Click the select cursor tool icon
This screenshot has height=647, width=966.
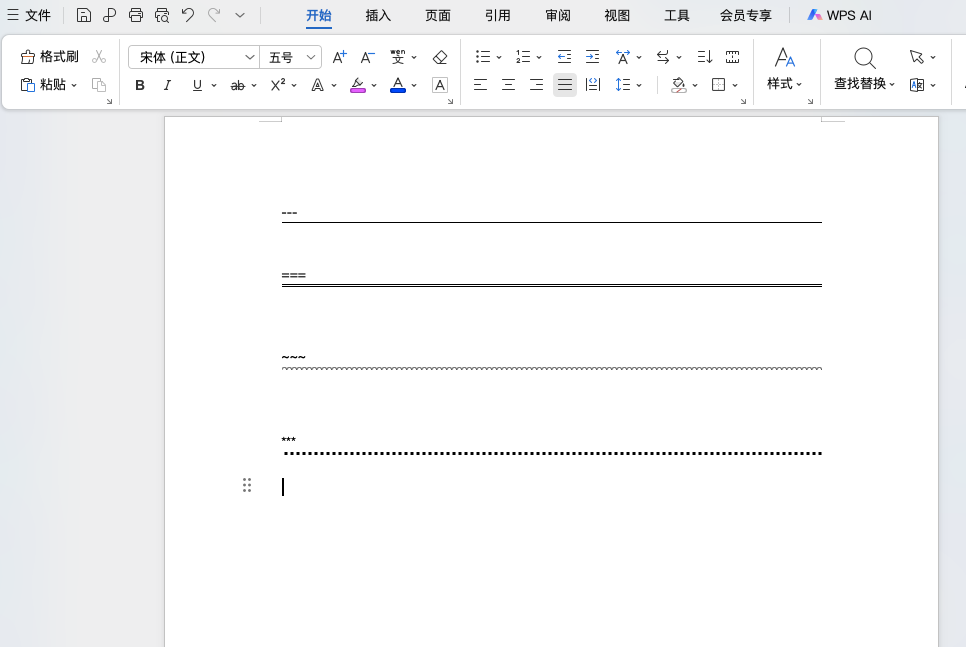pos(917,57)
